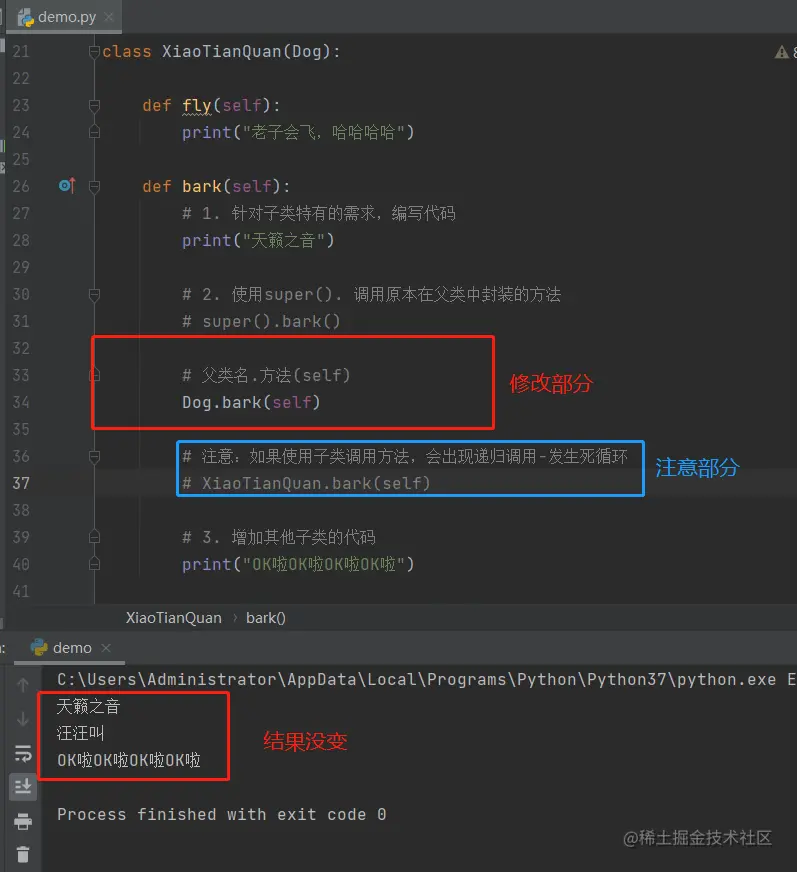The height and width of the screenshot is (872, 797).
Task: Place cursor on the Dog.bark(self) line
Action: (251, 402)
